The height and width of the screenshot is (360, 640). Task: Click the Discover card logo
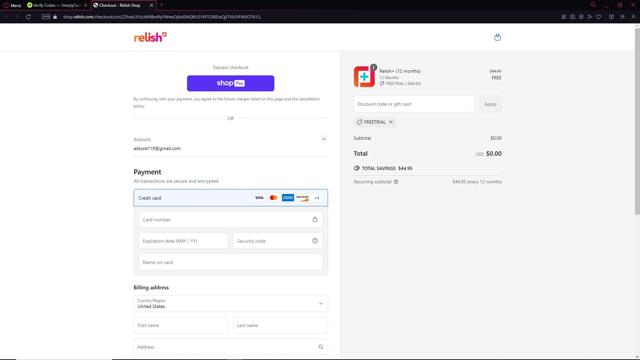point(302,198)
